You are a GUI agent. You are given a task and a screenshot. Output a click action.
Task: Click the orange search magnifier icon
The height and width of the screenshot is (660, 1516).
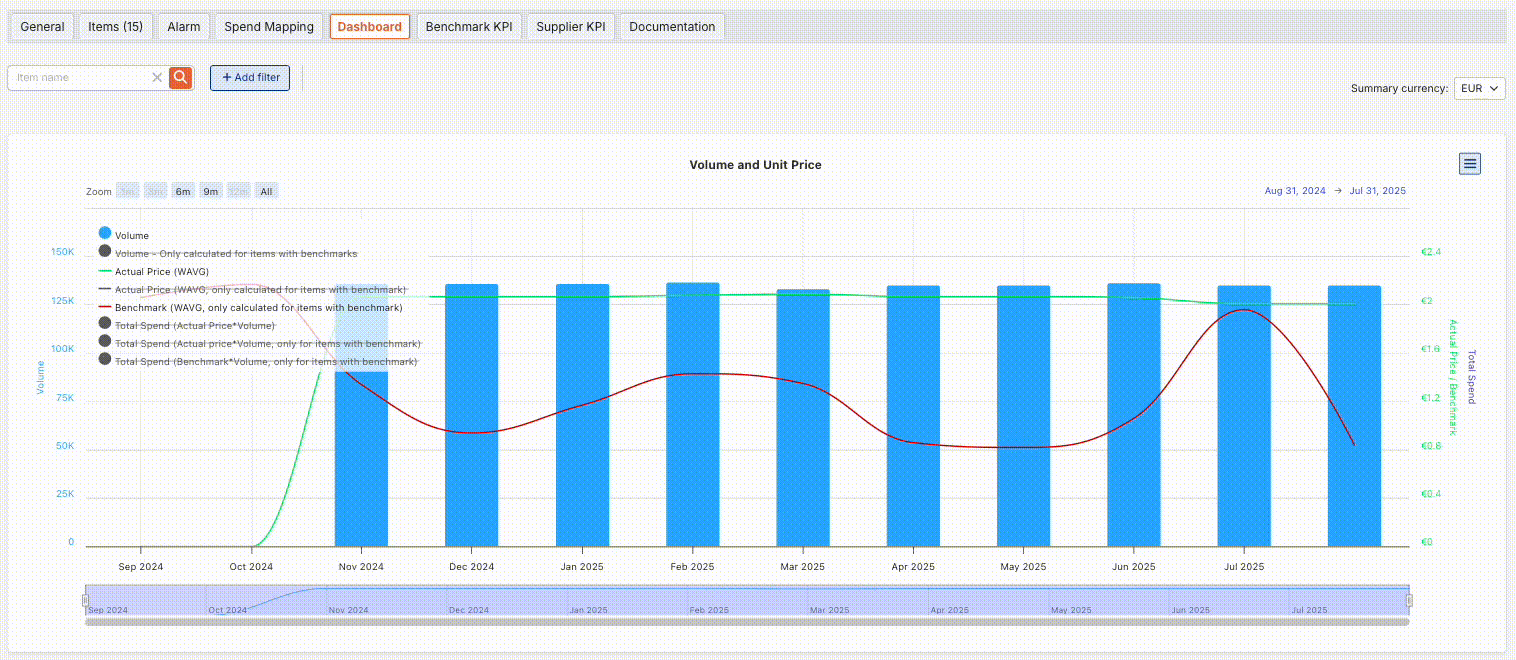[180, 78]
